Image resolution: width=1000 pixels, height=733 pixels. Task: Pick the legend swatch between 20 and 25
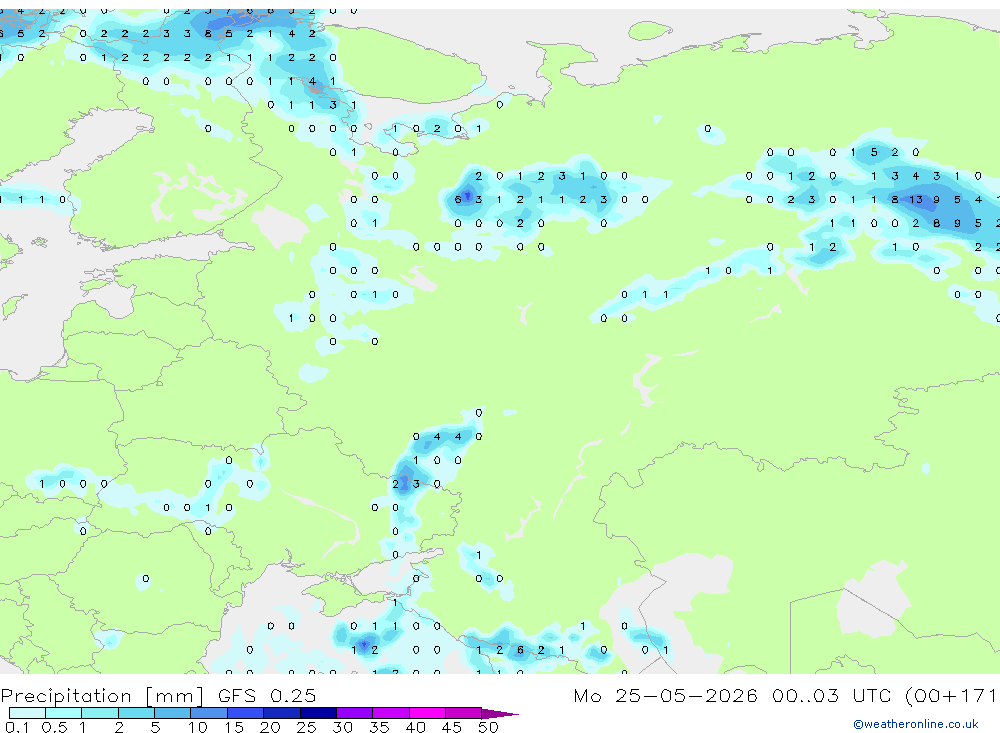281,713
